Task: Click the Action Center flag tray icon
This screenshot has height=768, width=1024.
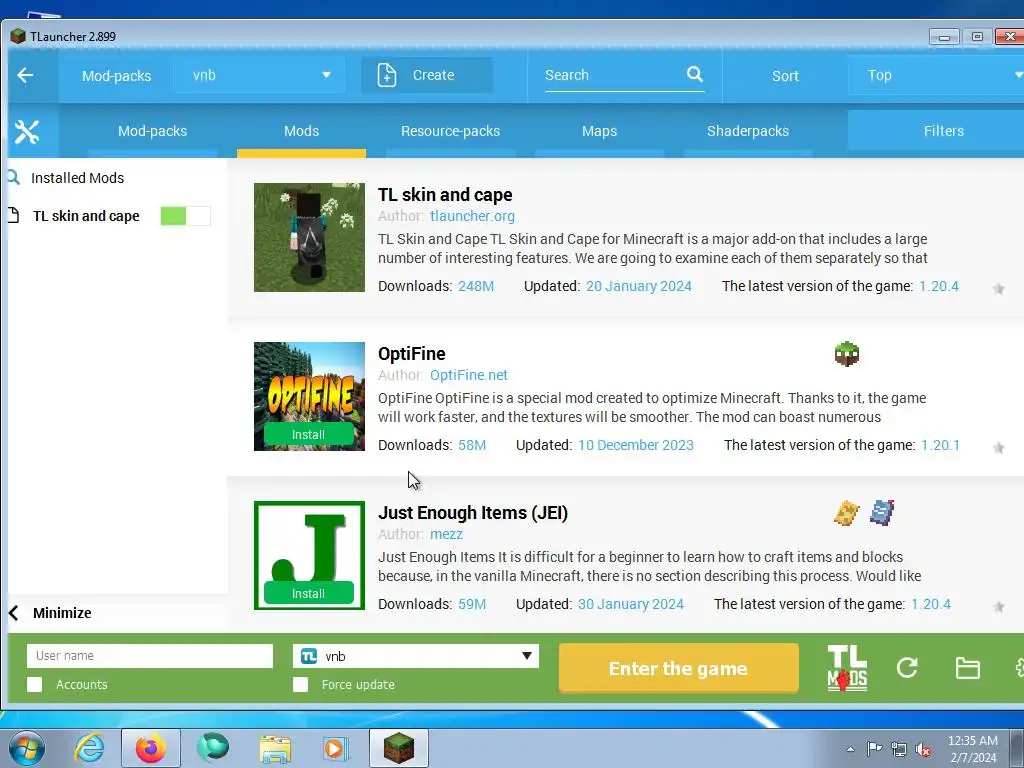Action: click(874, 749)
